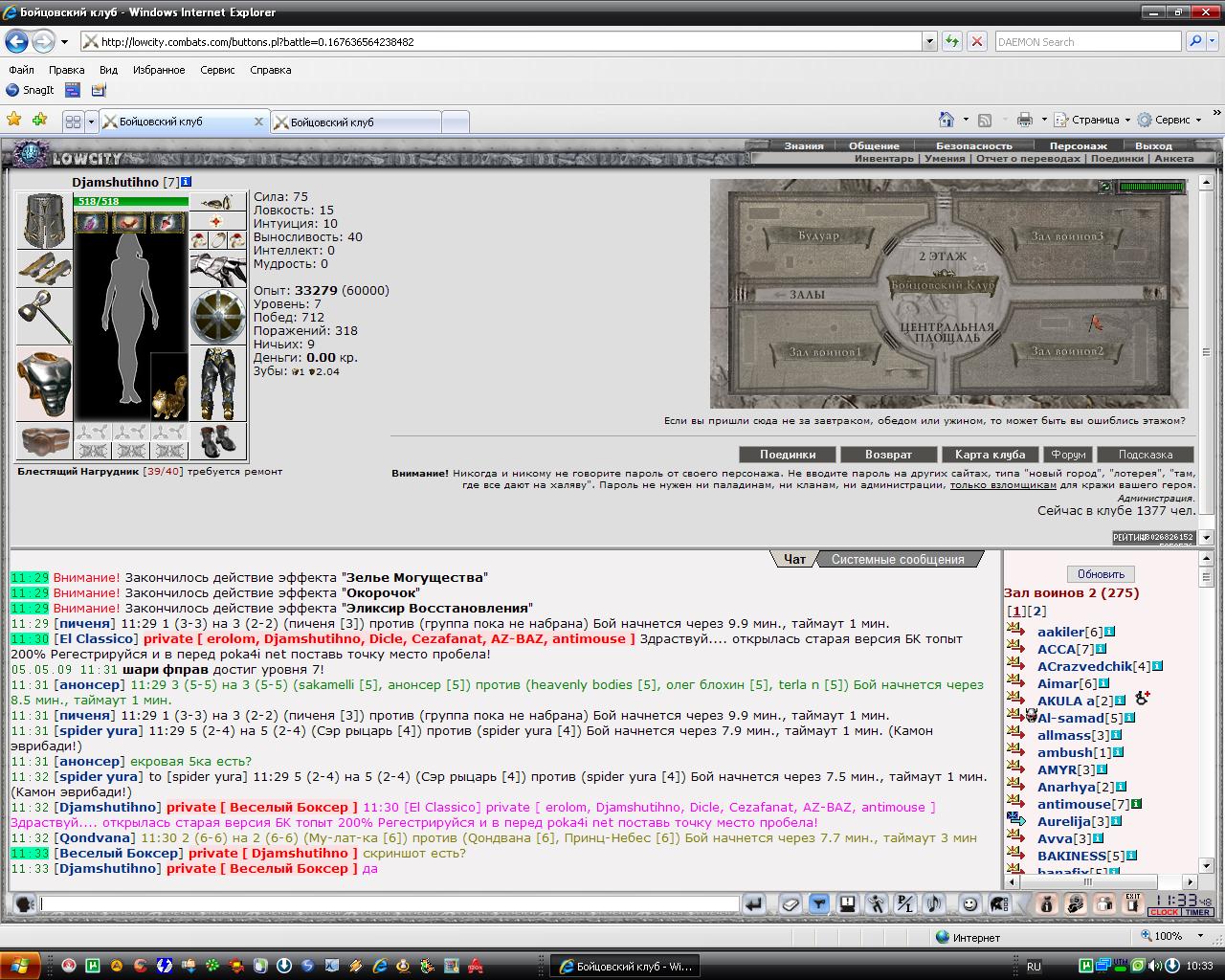Toggle the sound music note icon
Screen dimensions: 1225x980
pyautogui.click(x=934, y=903)
